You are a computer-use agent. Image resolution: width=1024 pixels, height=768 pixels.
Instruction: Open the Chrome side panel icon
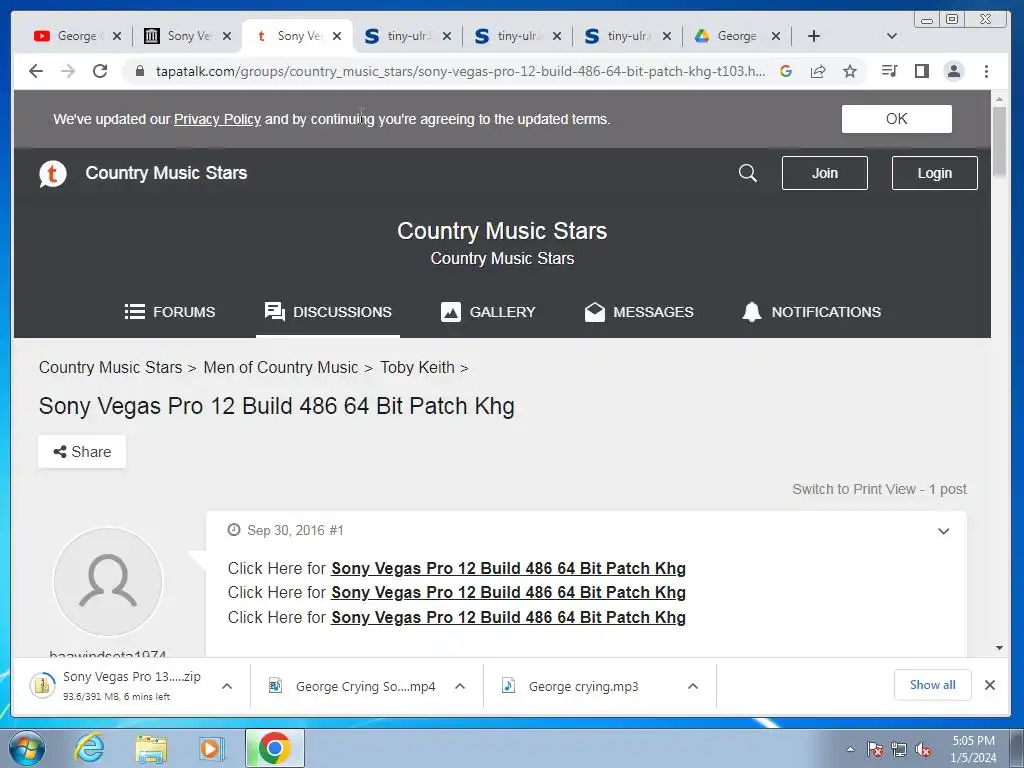tap(921, 71)
